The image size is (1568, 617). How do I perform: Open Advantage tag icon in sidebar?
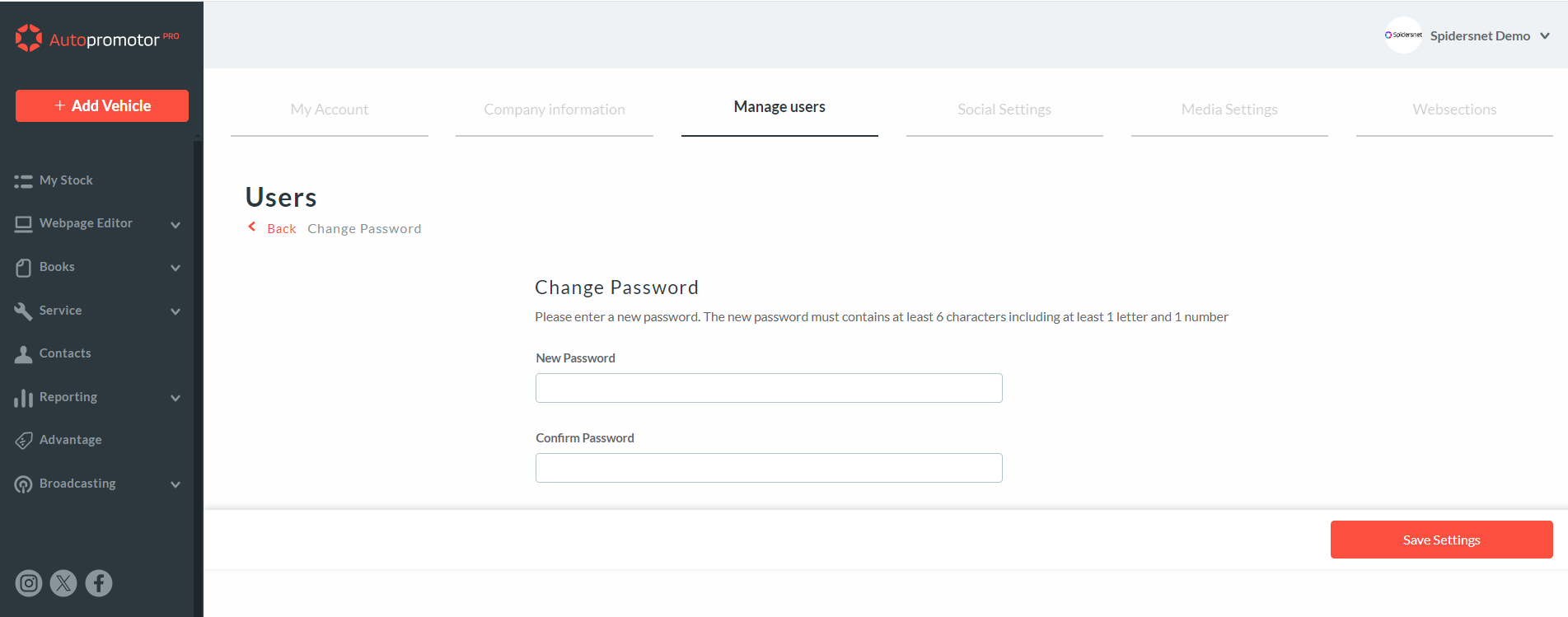[23, 441]
